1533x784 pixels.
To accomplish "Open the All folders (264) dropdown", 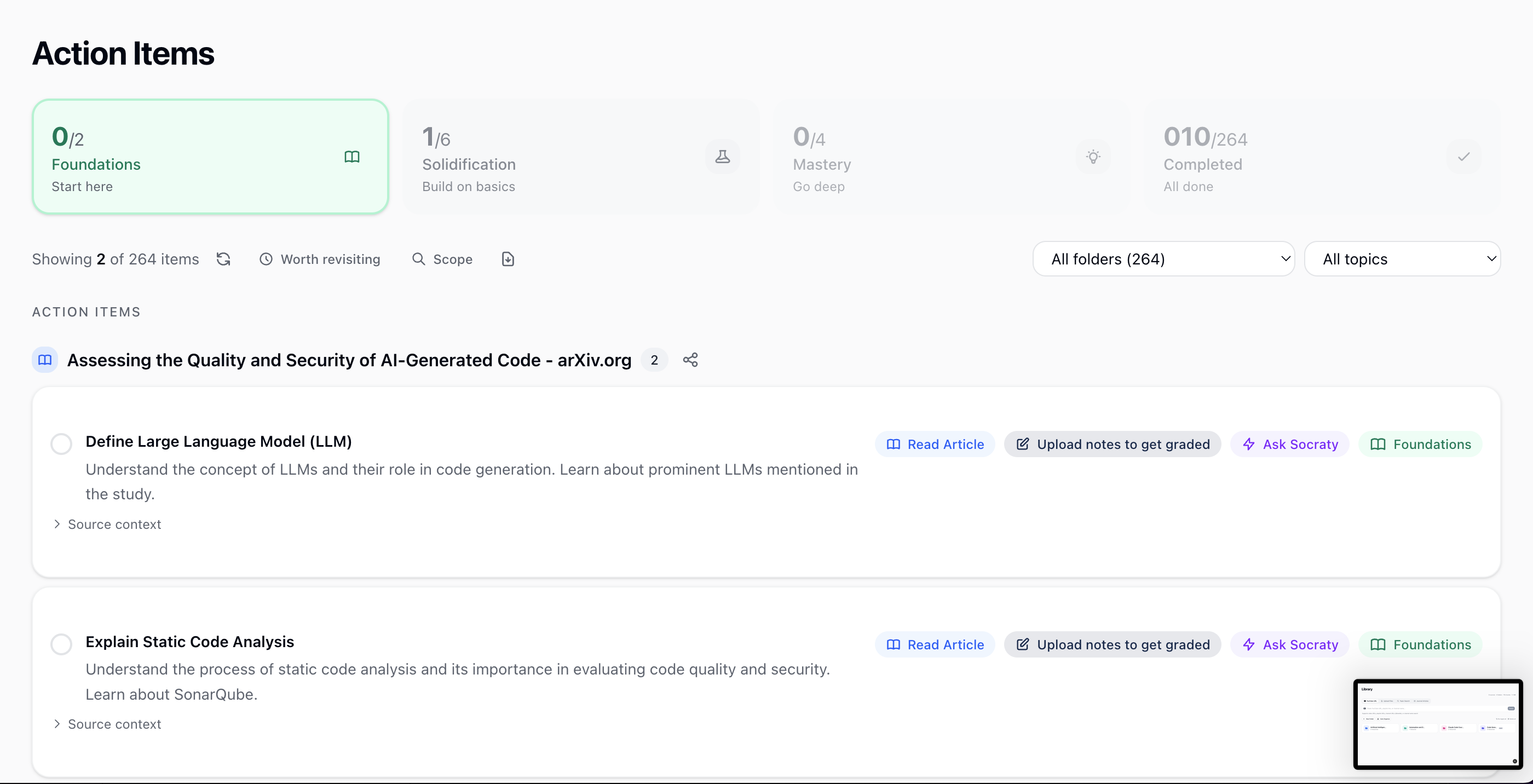I will tap(1163, 259).
